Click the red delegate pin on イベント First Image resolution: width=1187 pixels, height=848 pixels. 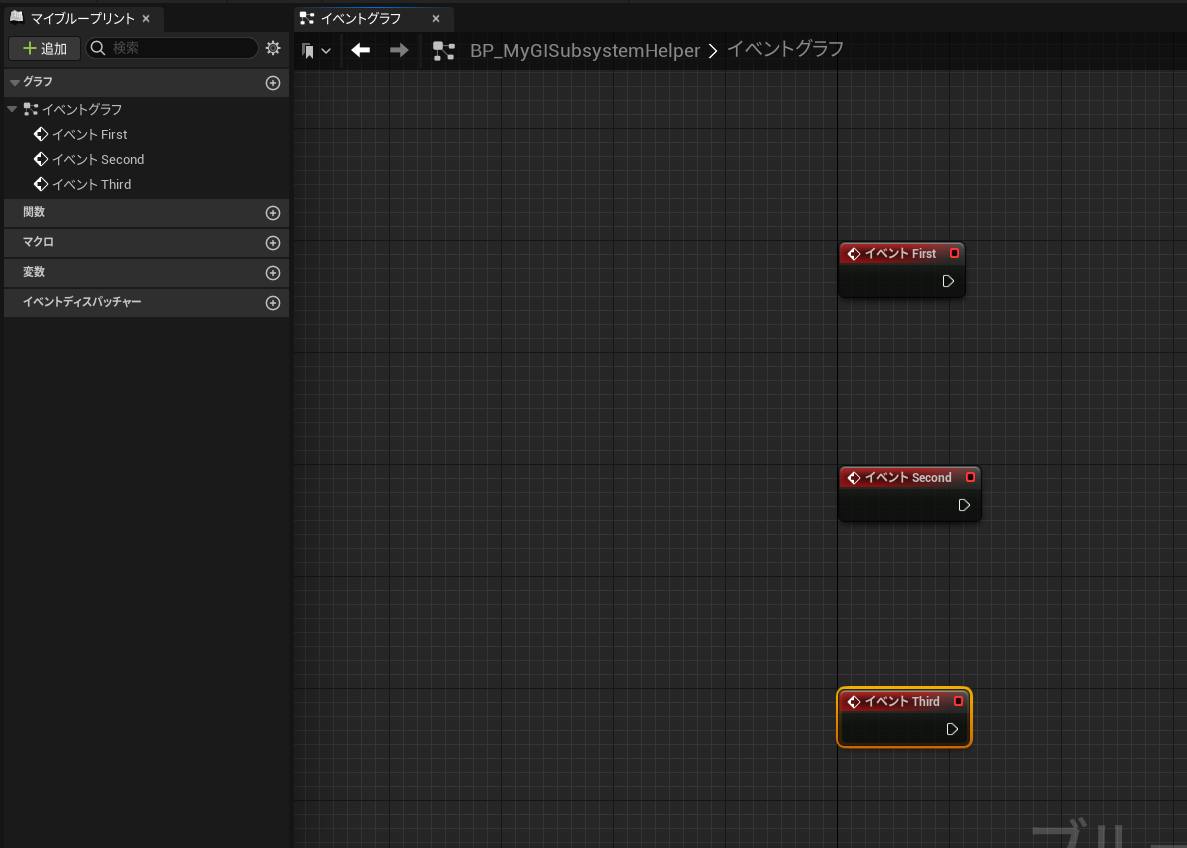[954, 253]
